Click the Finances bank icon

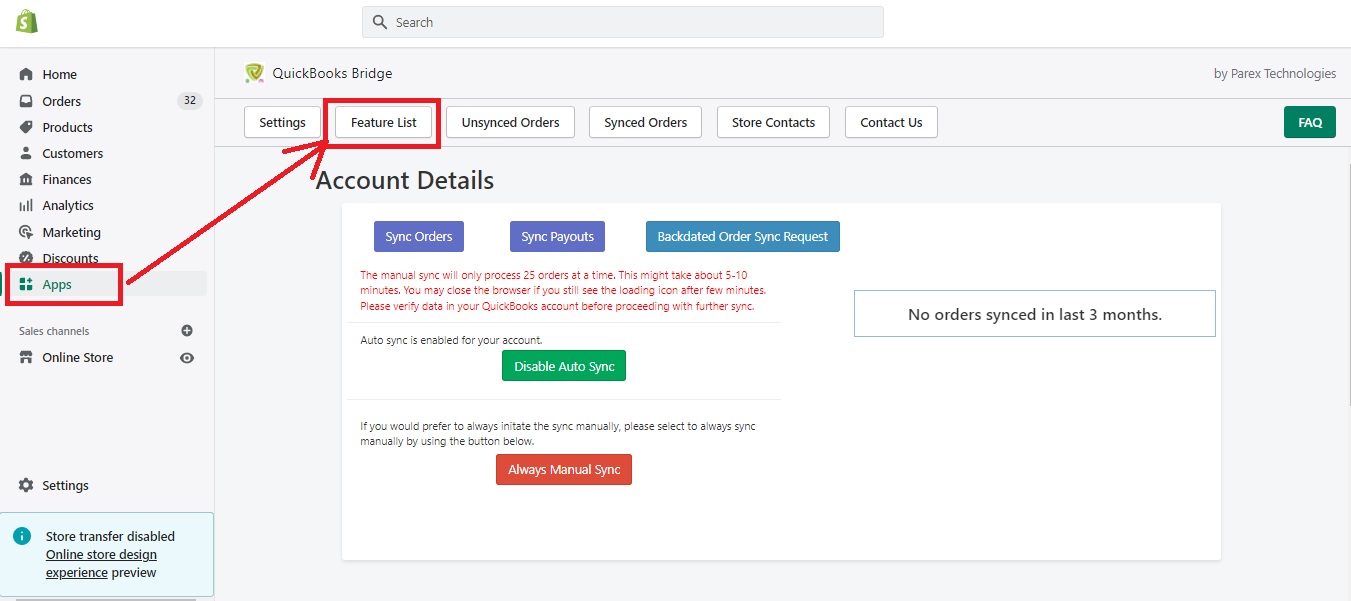pyautogui.click(x=26, y=179)
